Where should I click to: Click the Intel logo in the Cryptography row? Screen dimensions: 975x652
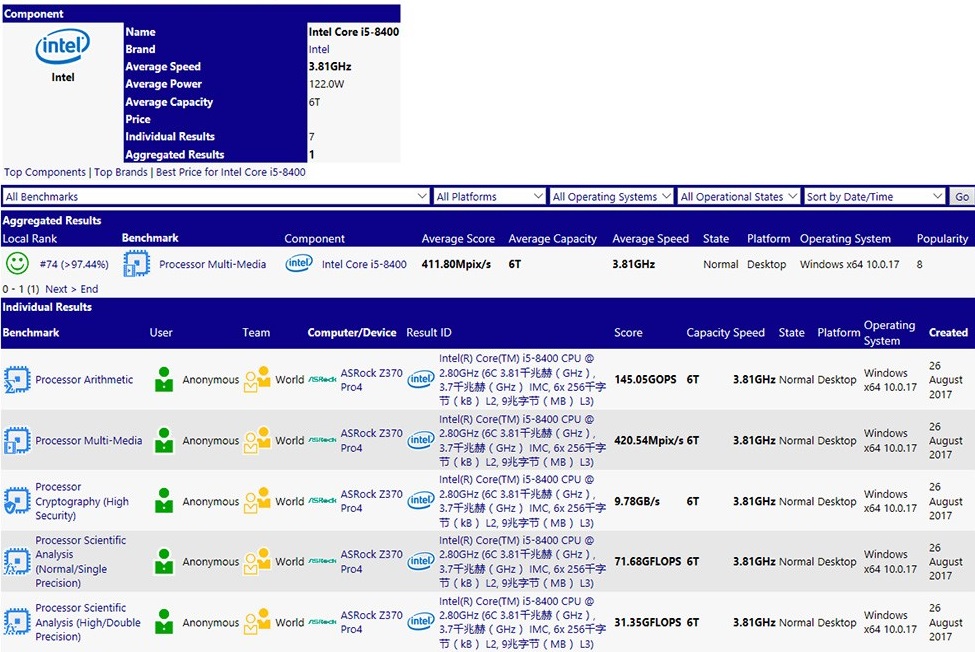tap(421, 500)
